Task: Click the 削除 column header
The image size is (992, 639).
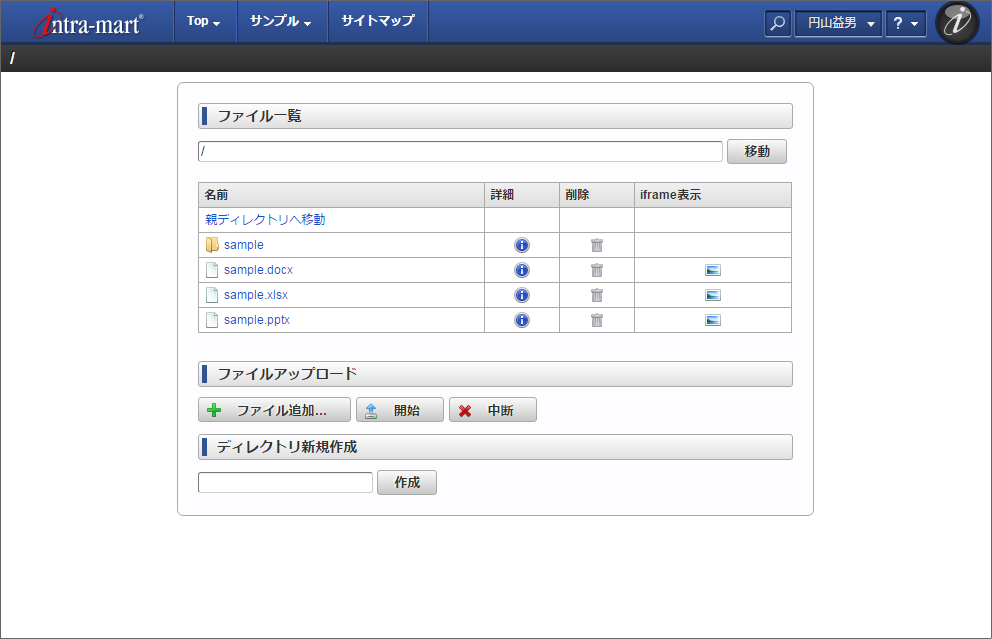Action: point(597,195)
